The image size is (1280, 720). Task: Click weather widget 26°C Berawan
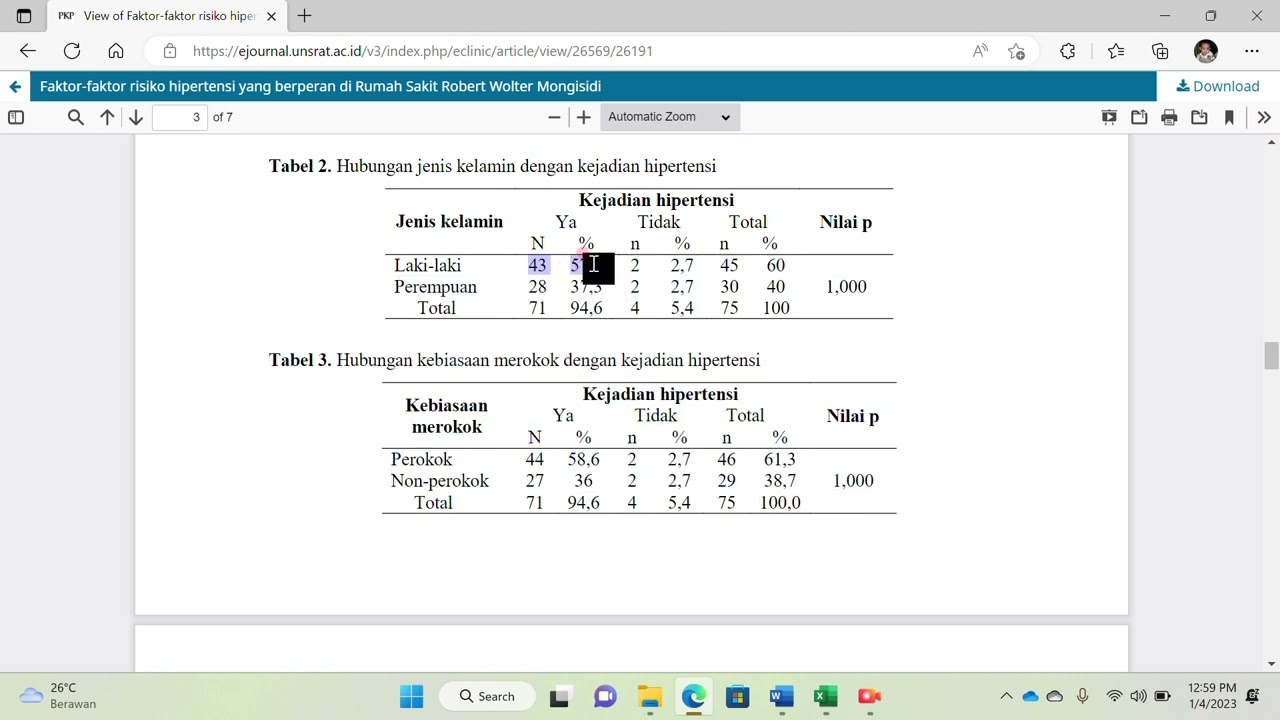click(60, 696)
